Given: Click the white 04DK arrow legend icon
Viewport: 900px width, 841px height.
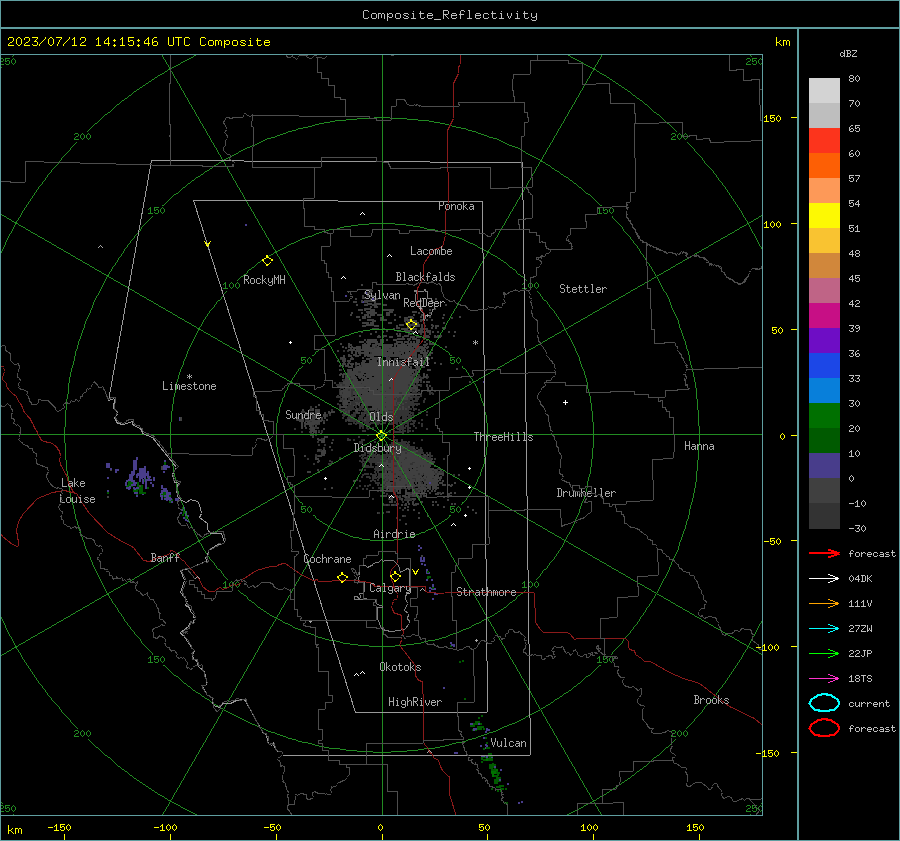Looking at the screenshot, I should 824,579.
